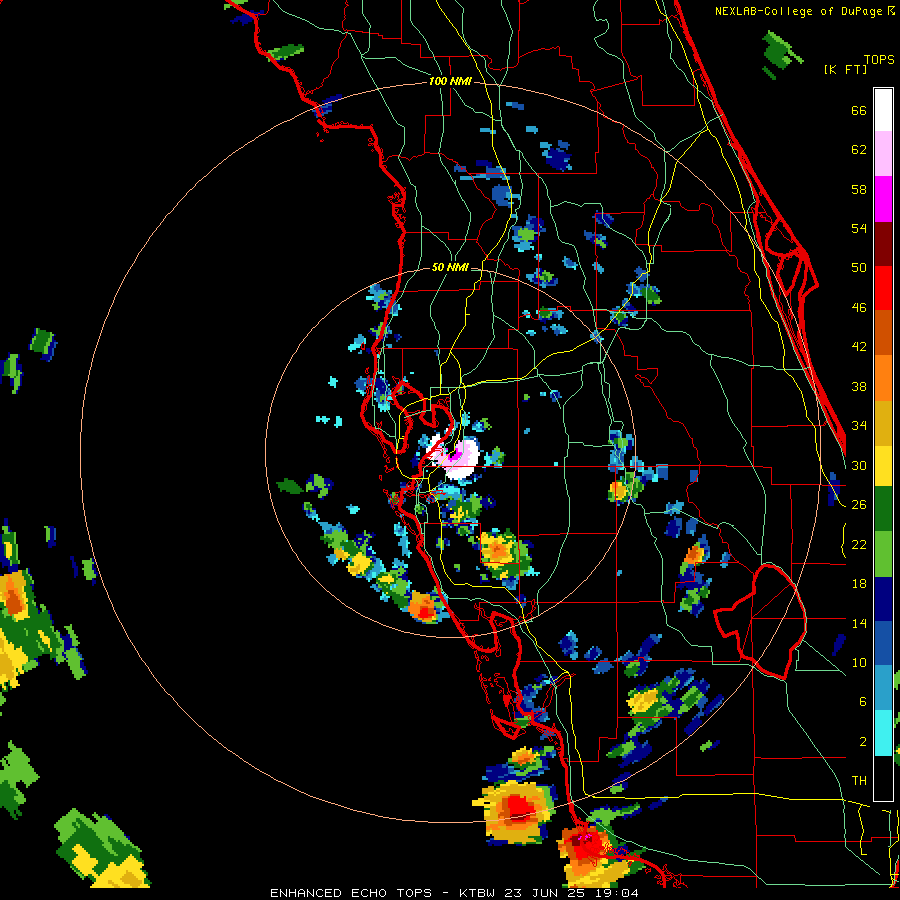Click the "50 NMI" range ring label
The image size is (900, 900).
(450, 267)
